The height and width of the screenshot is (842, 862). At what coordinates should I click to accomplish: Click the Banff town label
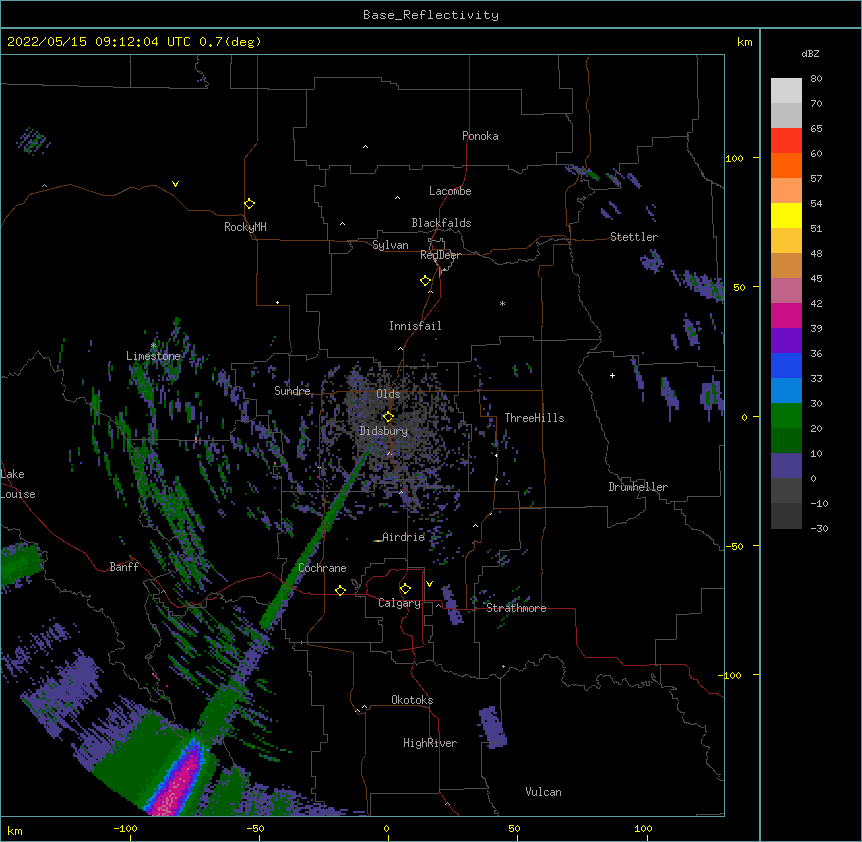(x=124, y=567)
